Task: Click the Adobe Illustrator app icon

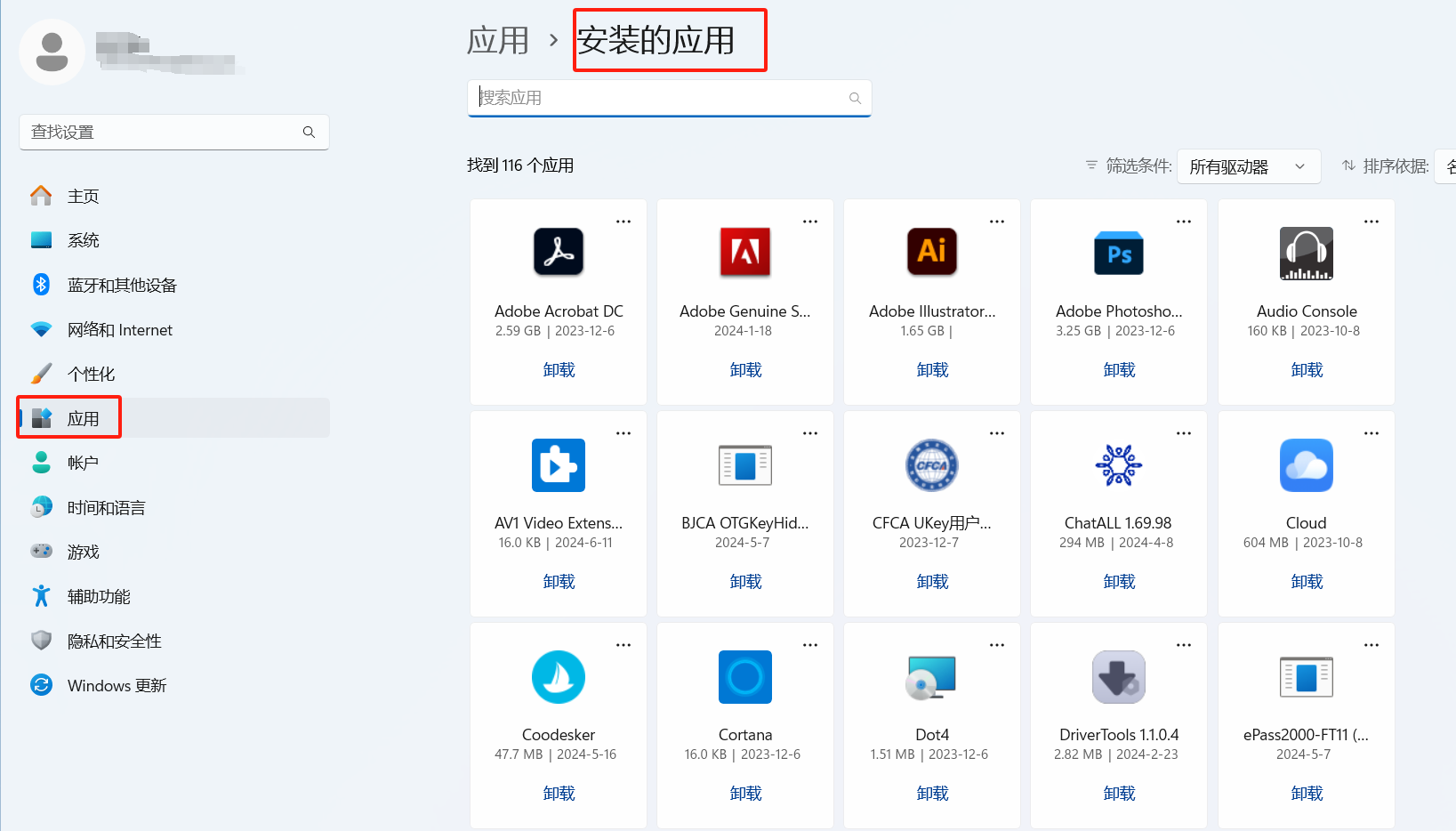Action: [931, 252]
